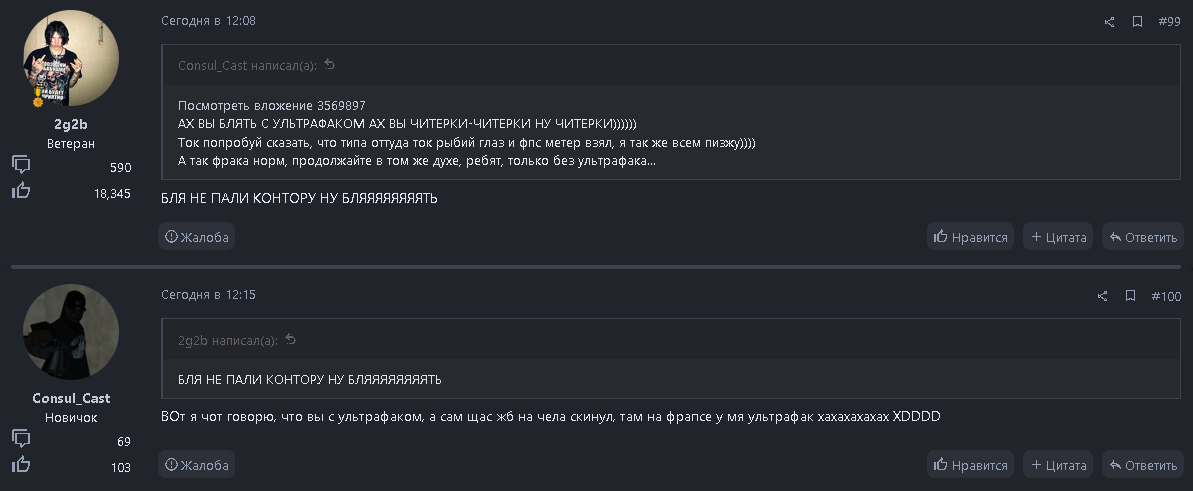
Task: Click the messages icon under 2g2b
Action: 21,165
